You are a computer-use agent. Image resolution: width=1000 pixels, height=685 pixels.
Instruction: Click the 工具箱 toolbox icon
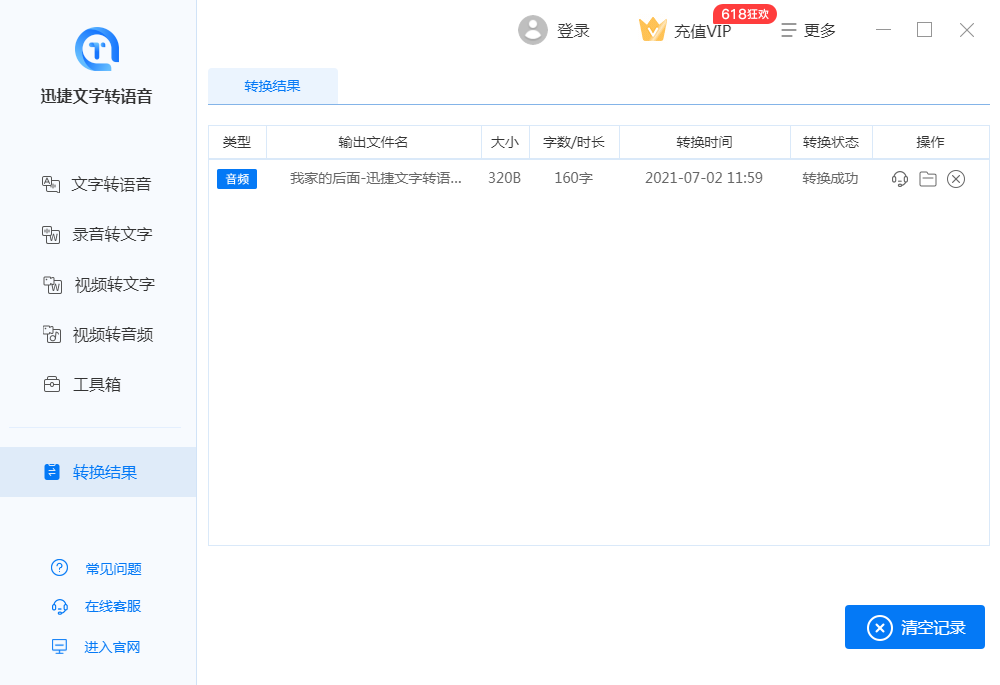(52, 385)
